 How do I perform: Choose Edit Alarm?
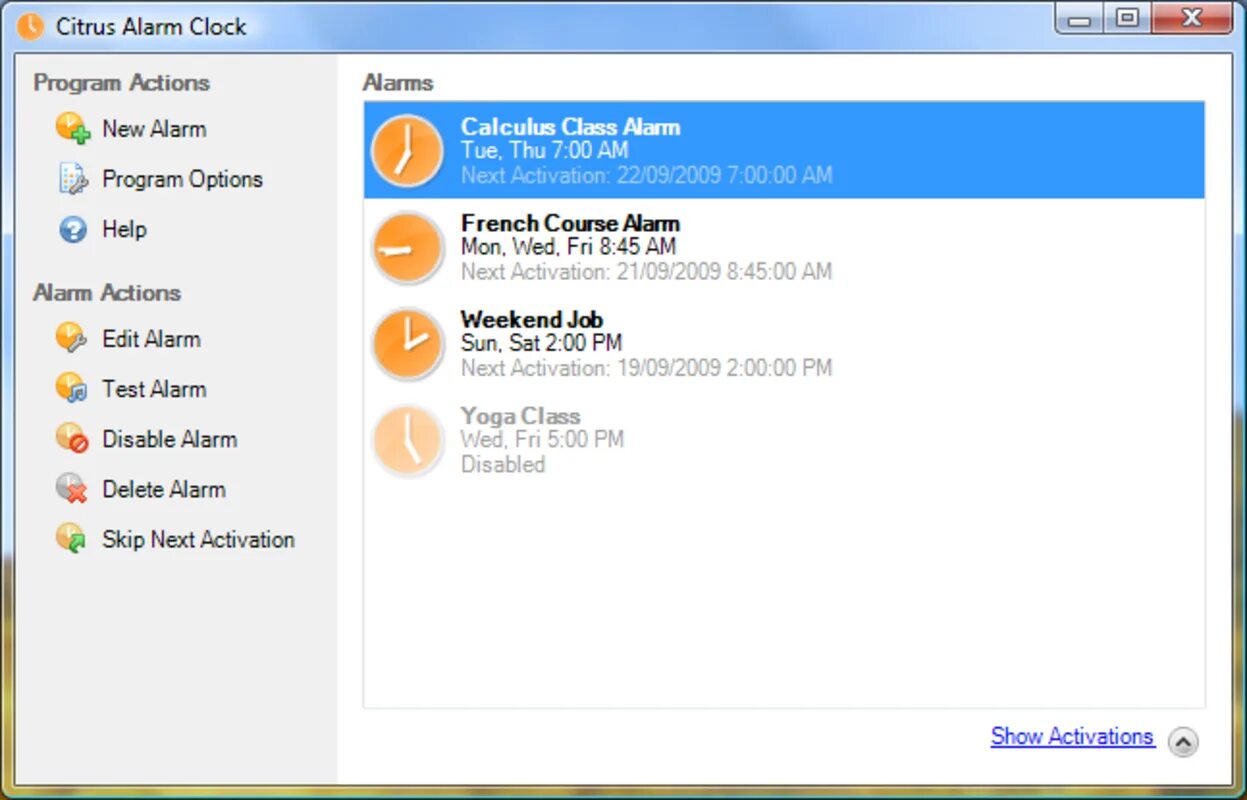tap(151, 339)
